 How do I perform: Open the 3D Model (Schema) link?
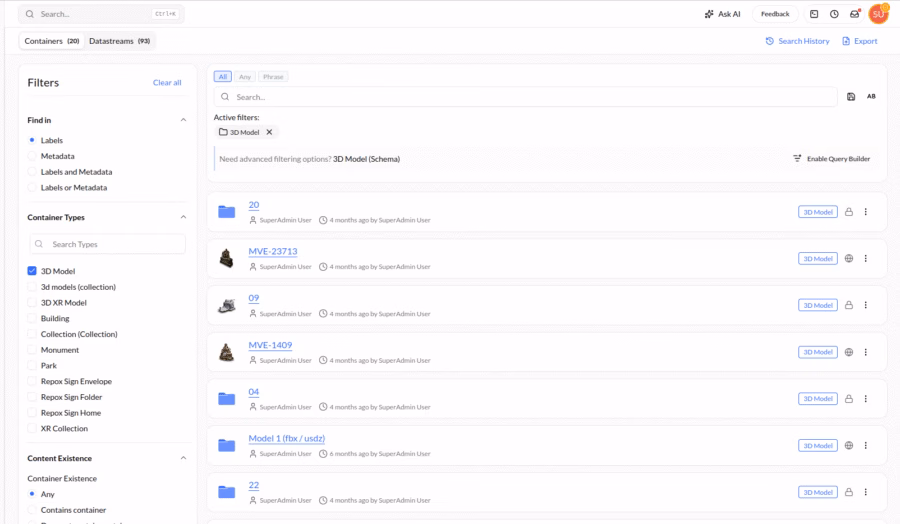coord(366,159)
